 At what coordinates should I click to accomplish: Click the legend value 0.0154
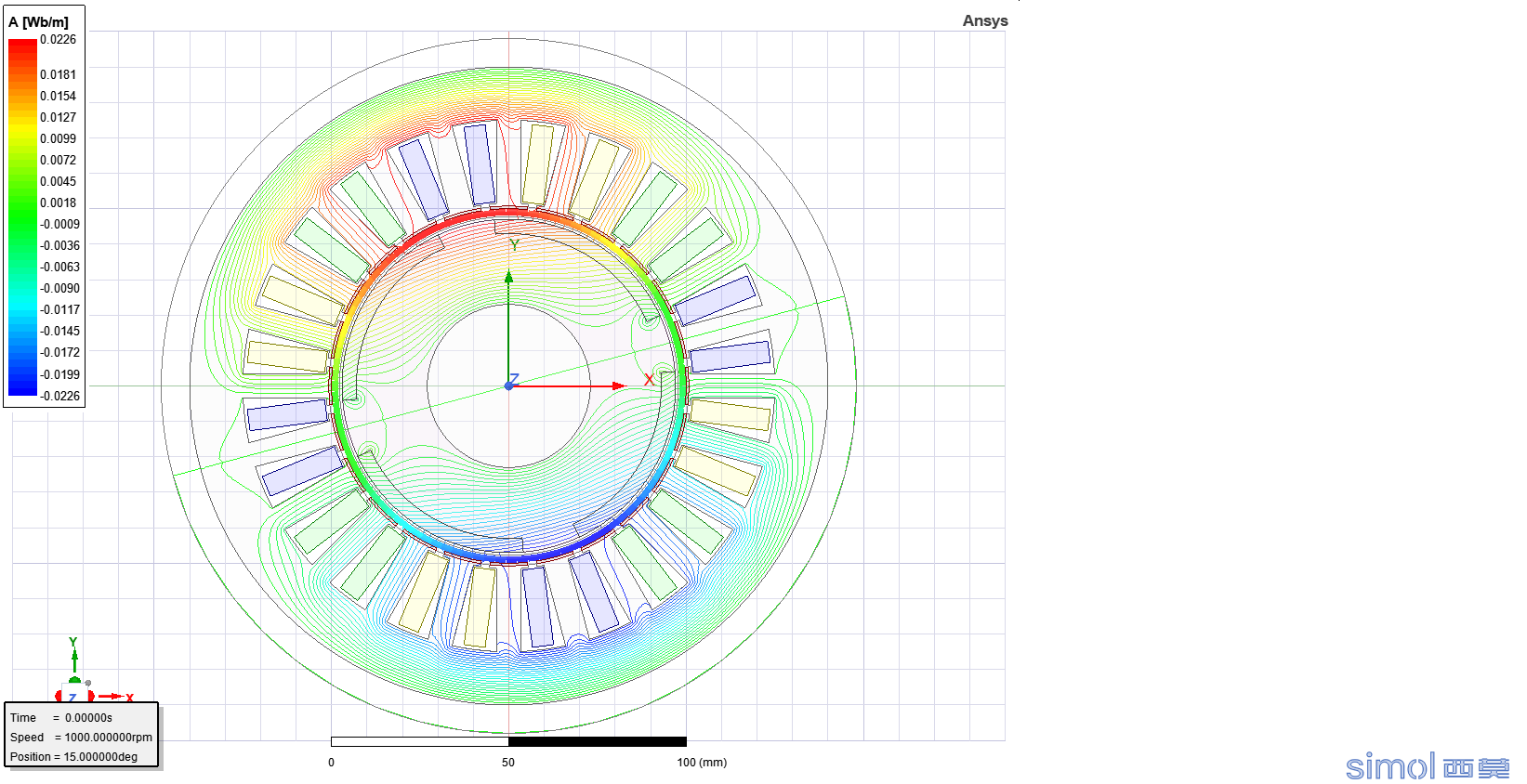58,96
